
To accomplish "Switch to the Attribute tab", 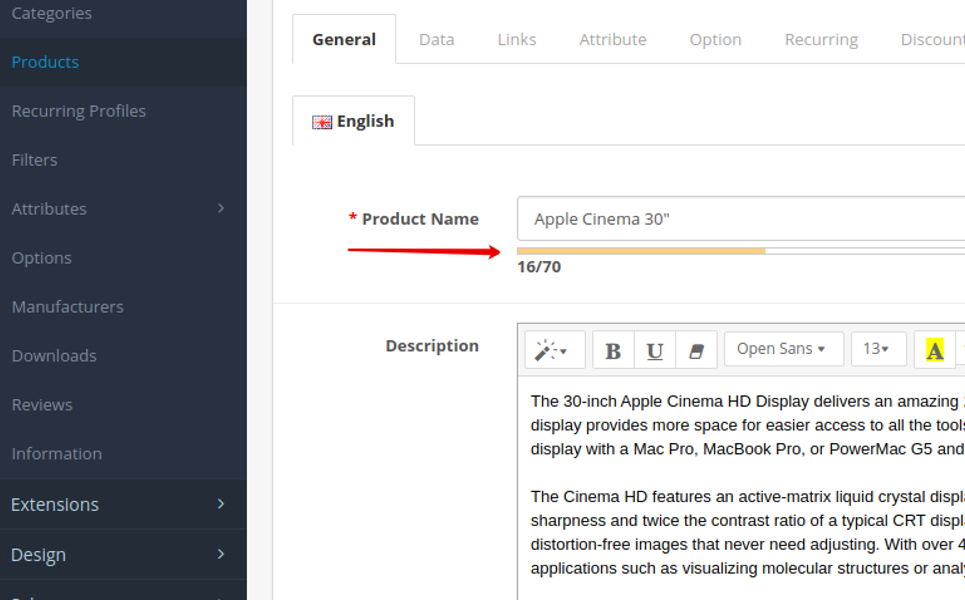I will [613, 39].
